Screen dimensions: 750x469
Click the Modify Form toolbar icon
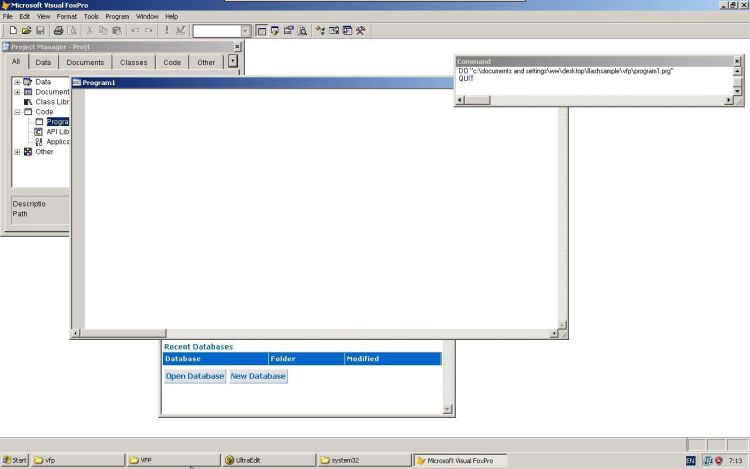click(x=180, y=31)
